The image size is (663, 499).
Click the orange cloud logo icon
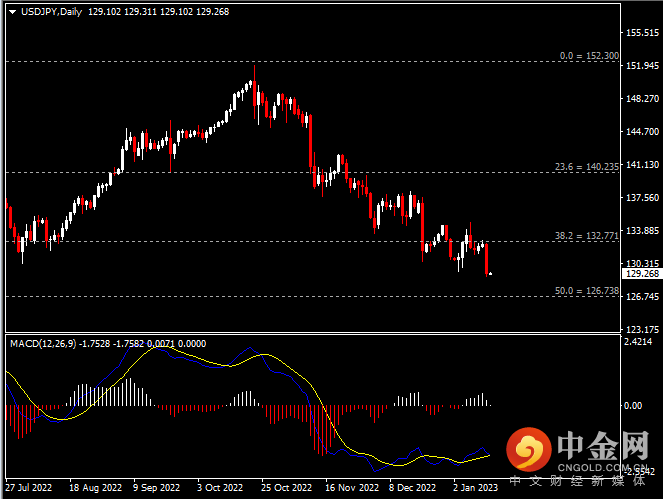coord(529,450)
